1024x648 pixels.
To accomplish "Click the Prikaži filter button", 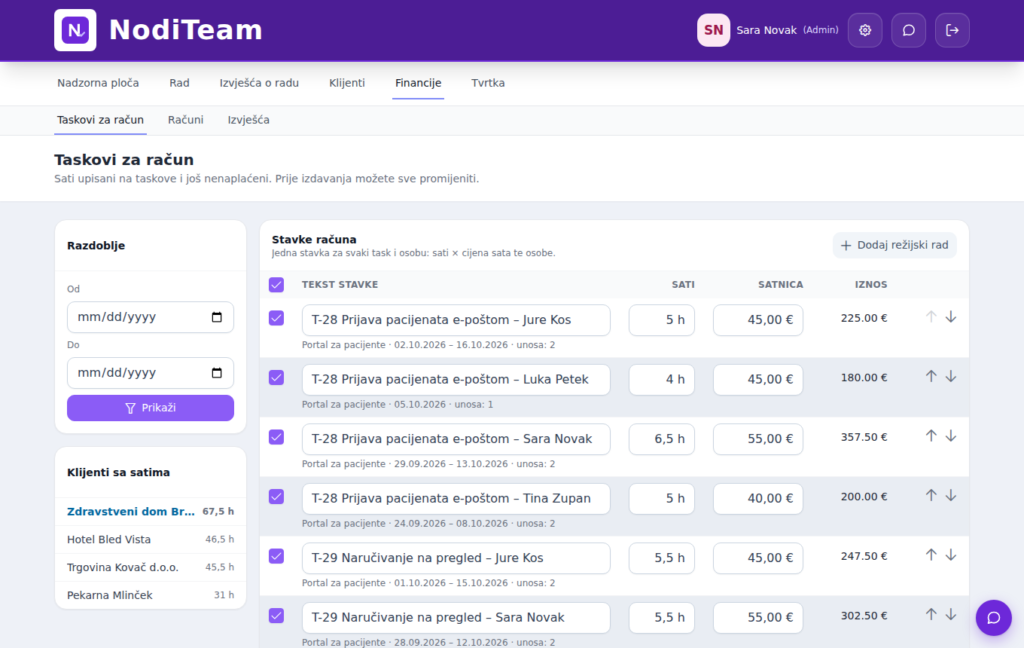I will [150, 408].
